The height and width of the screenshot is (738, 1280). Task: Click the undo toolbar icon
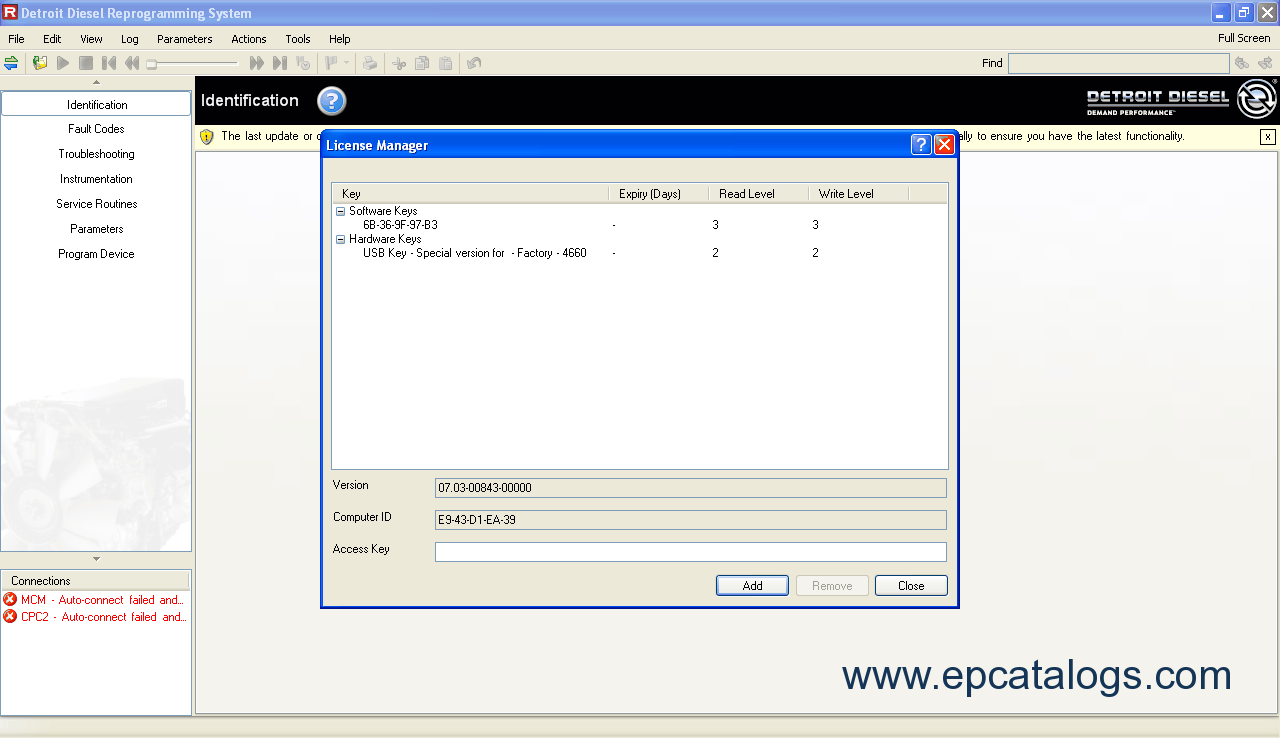pyautogui.click(x=474, y=63)
